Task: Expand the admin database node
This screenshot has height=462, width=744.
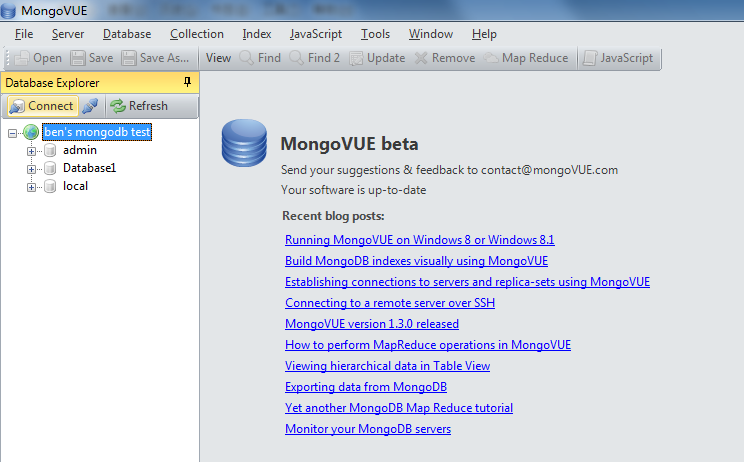Action: coord(31,151)
